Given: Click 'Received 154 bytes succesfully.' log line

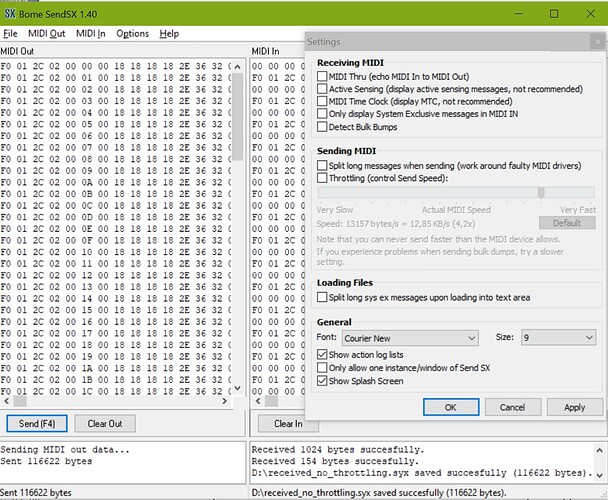Looking at the screenshot, I should coord(335,461).
